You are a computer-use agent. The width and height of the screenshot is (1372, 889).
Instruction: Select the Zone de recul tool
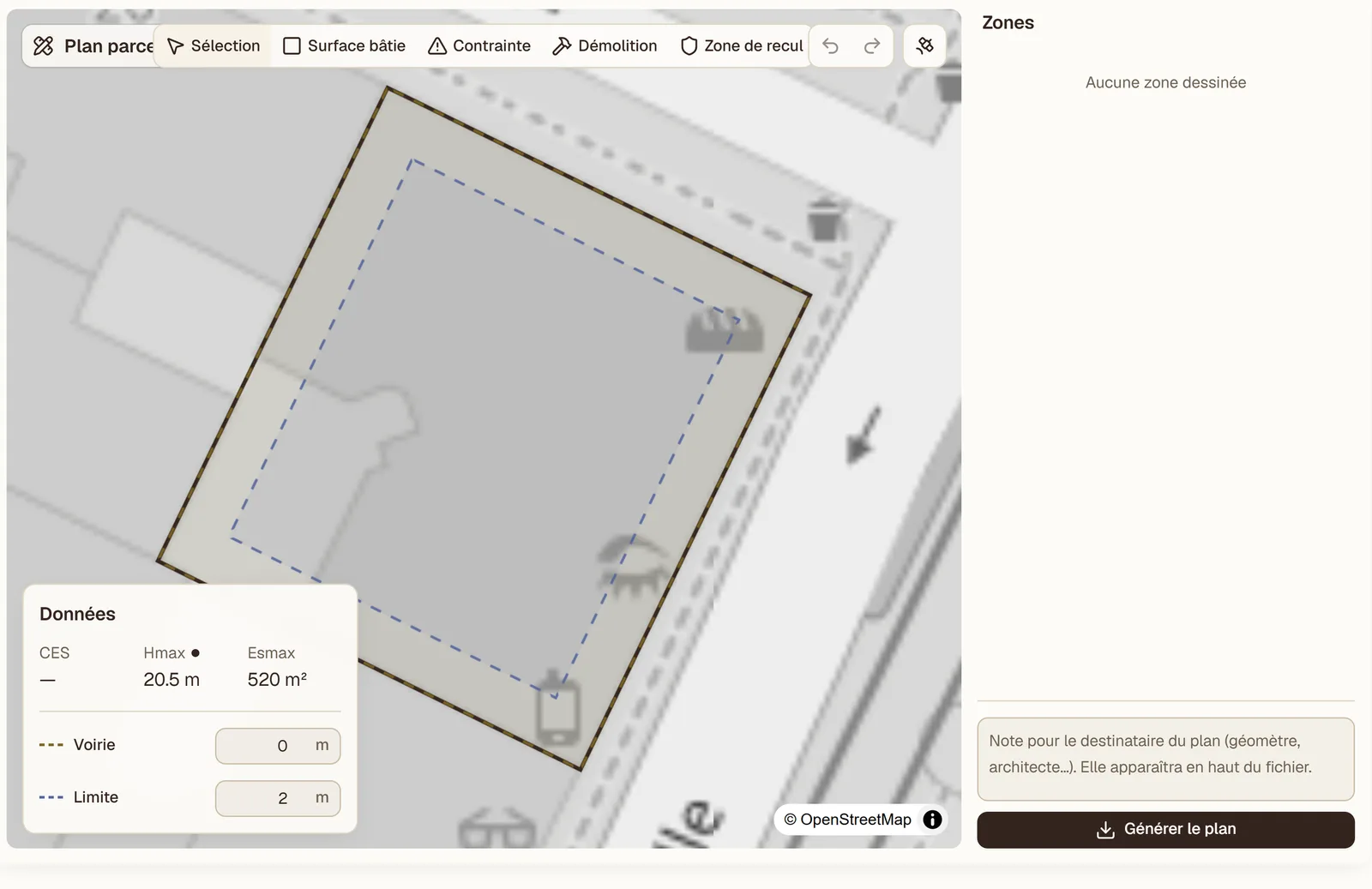pos(742,46)
